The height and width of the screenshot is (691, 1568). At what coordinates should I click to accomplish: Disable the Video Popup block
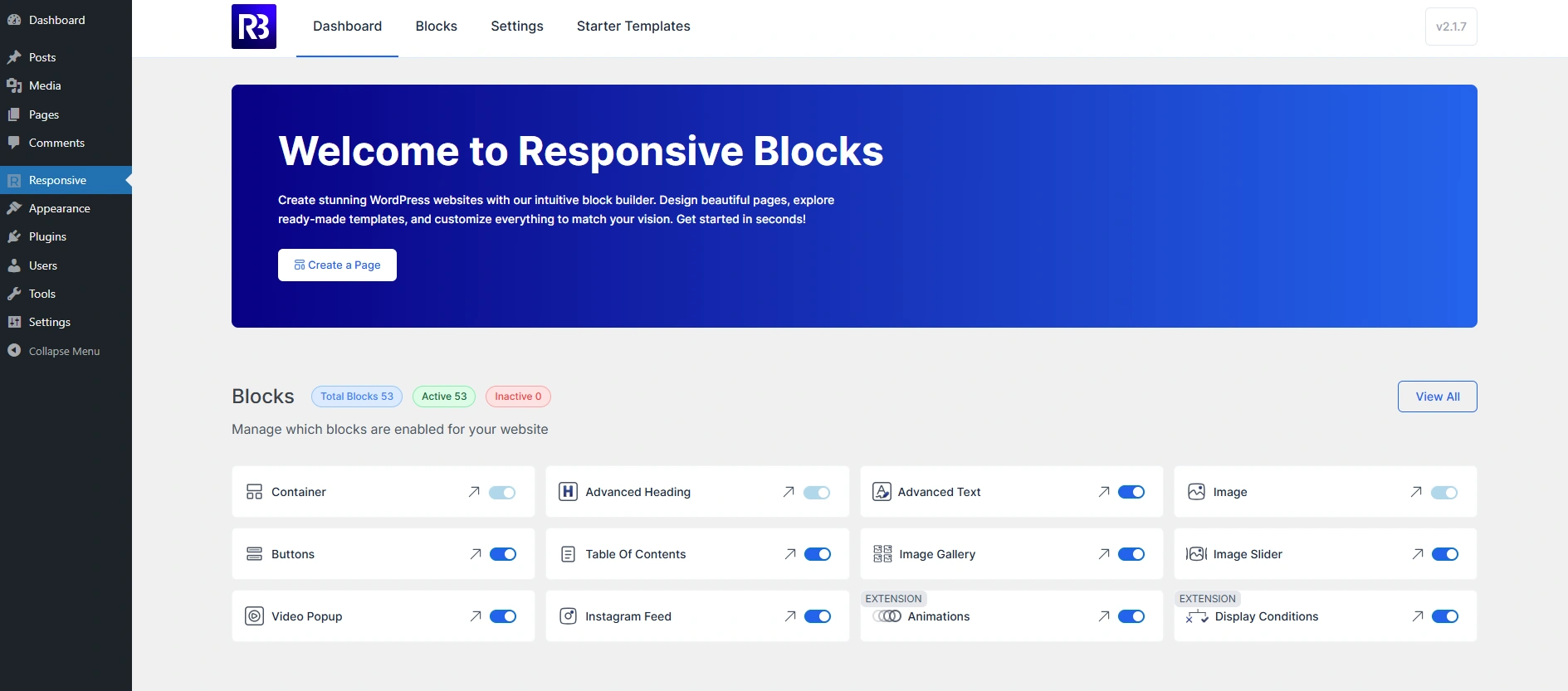point(503,616)
